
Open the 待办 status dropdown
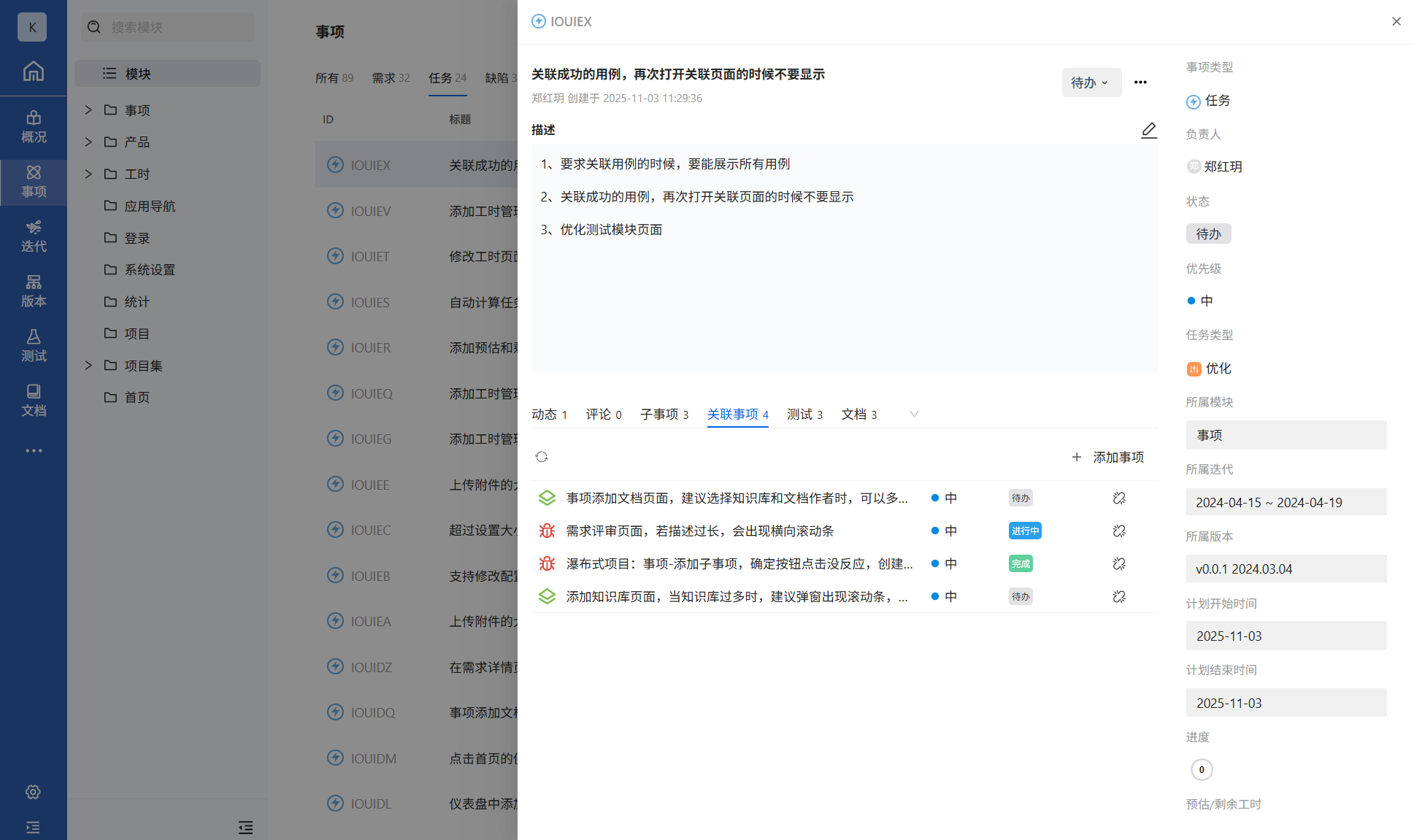(1090, 82)
